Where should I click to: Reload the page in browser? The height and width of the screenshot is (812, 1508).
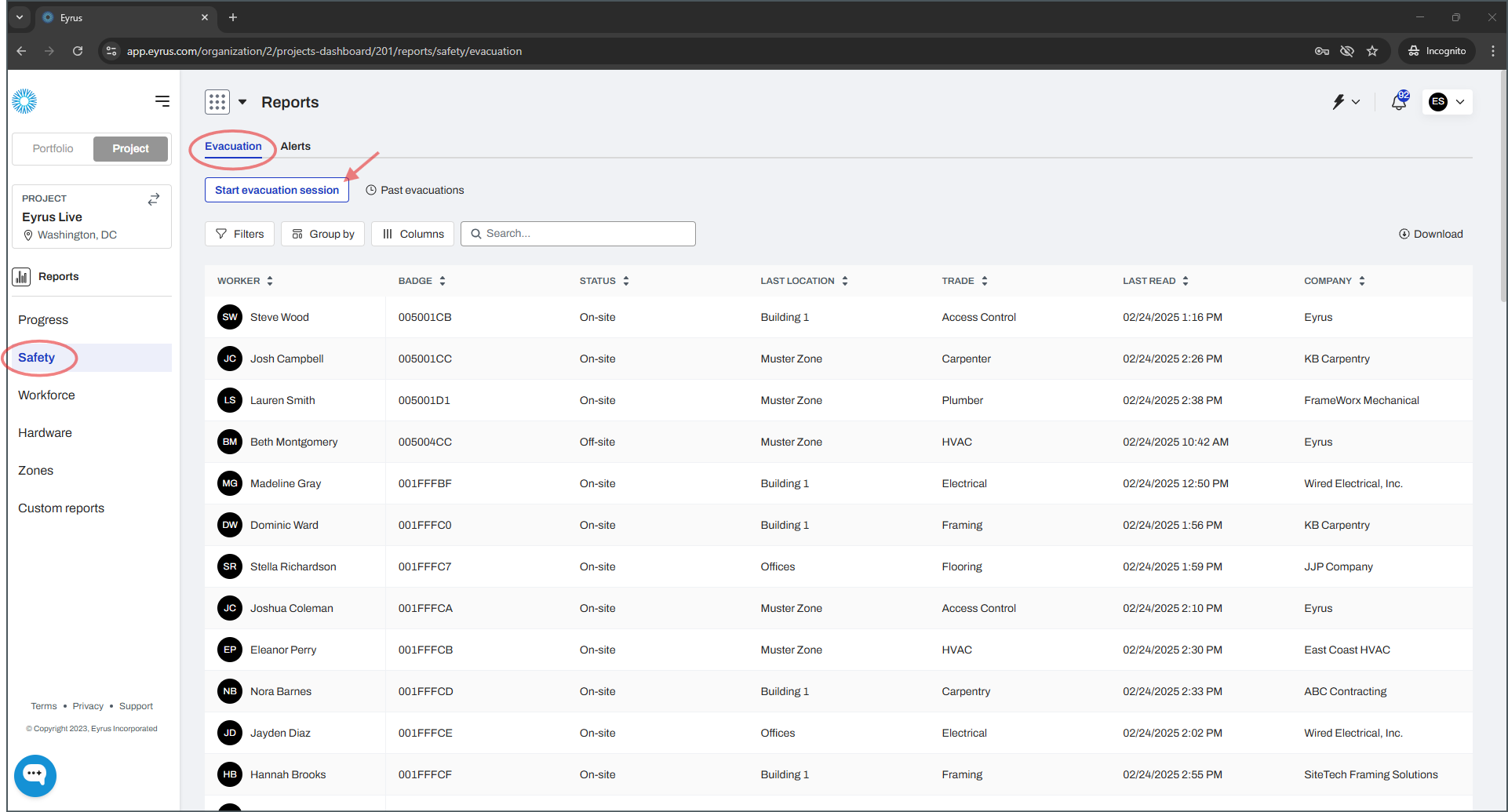coord(78,51)
